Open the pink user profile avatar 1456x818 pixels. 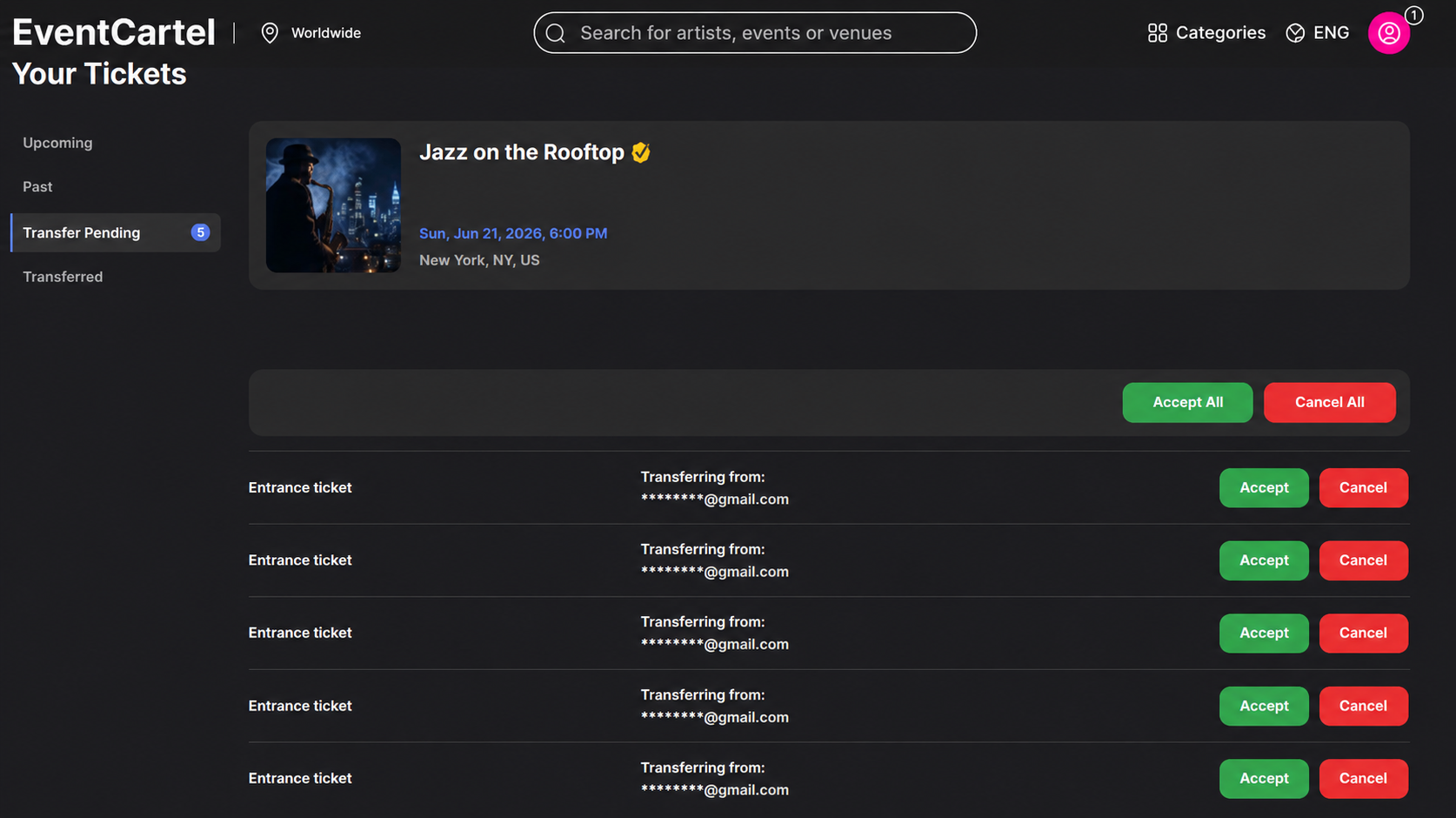coord(1389,33)
